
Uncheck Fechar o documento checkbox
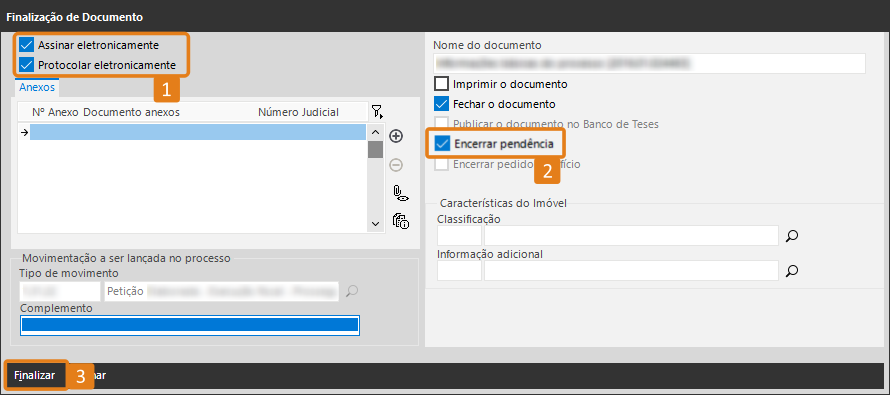441,104
